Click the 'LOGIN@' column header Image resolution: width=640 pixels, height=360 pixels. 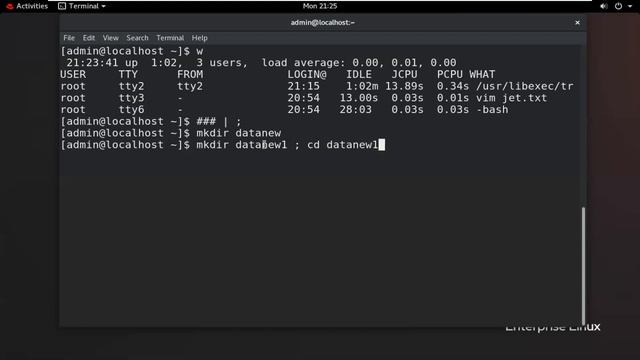[x=307, y=74]
